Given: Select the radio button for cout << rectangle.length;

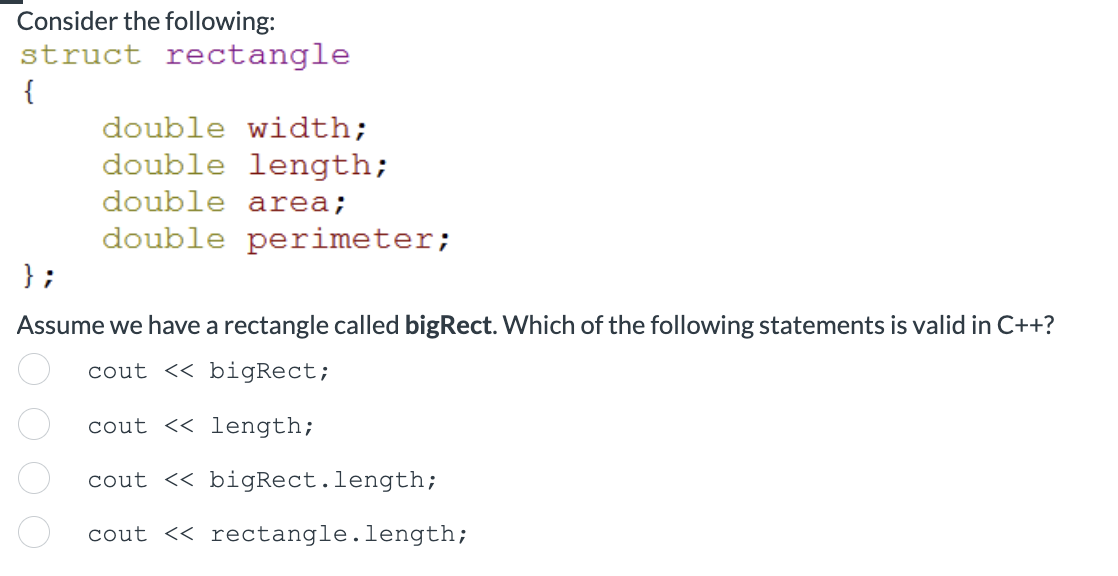Looking at the screenshot, I should [x=34, y=533].
